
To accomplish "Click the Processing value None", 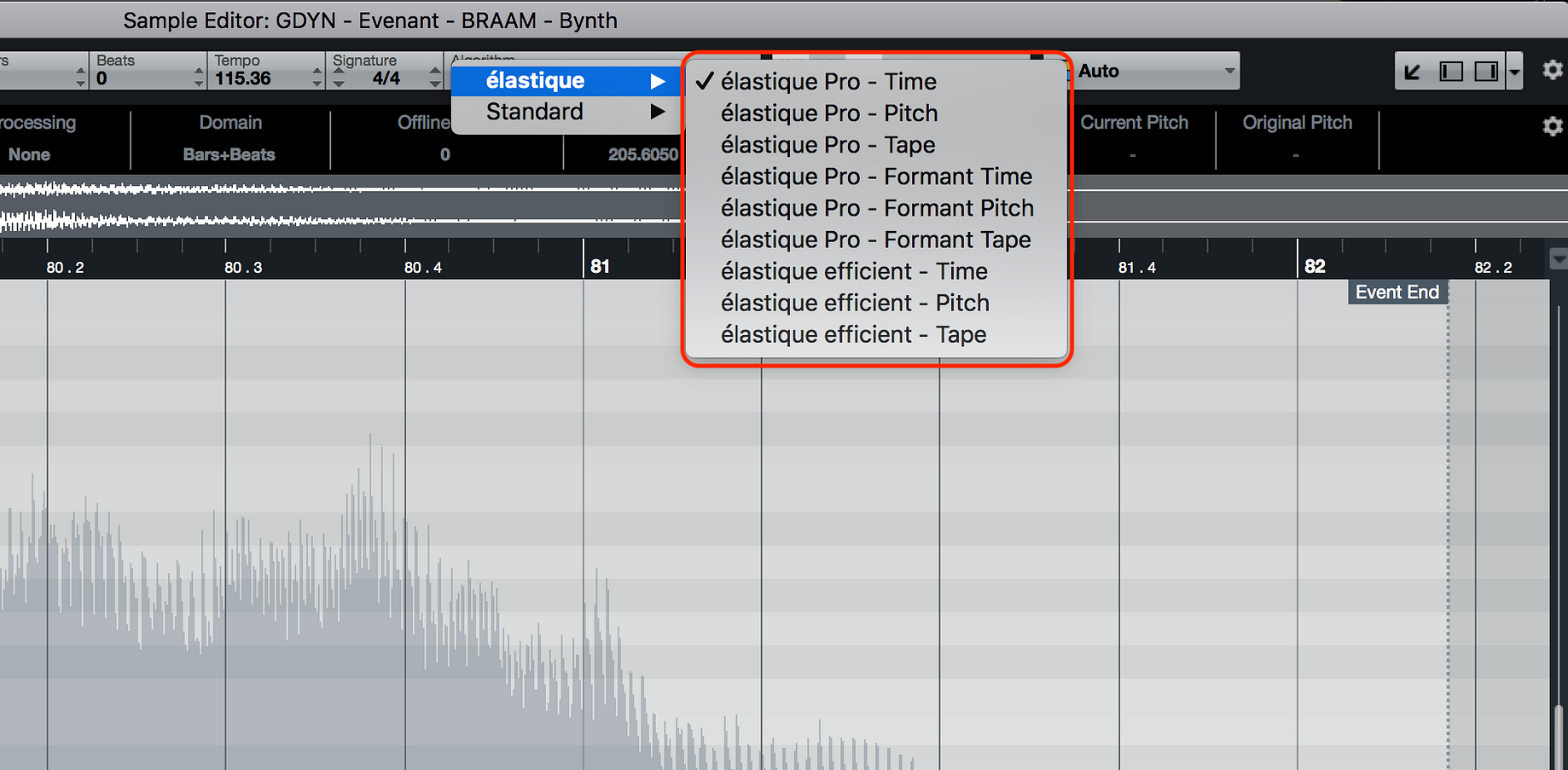I will point(29,155).
